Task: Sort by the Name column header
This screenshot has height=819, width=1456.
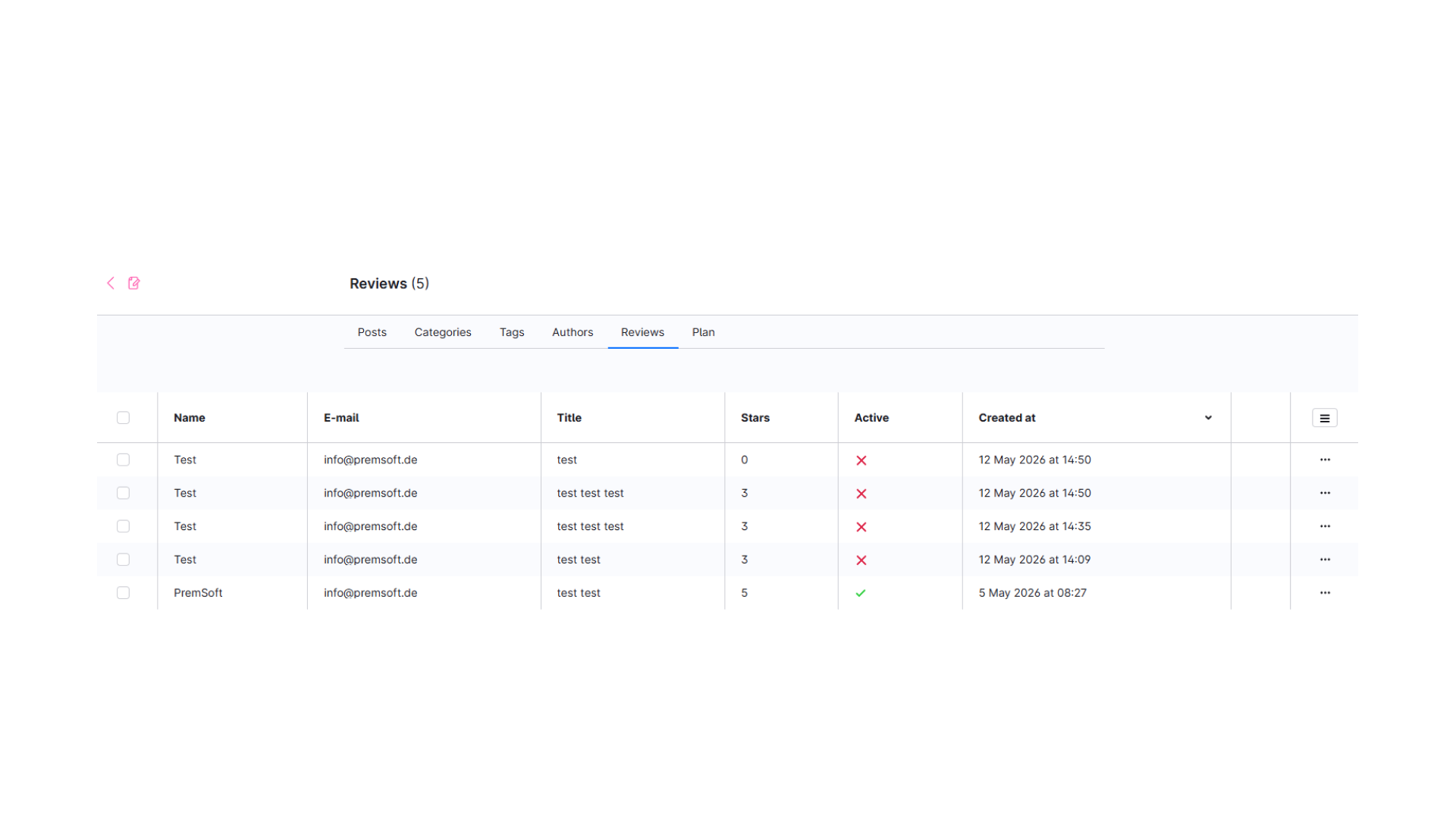Action: pyautogui.click(x=190, y=418)
